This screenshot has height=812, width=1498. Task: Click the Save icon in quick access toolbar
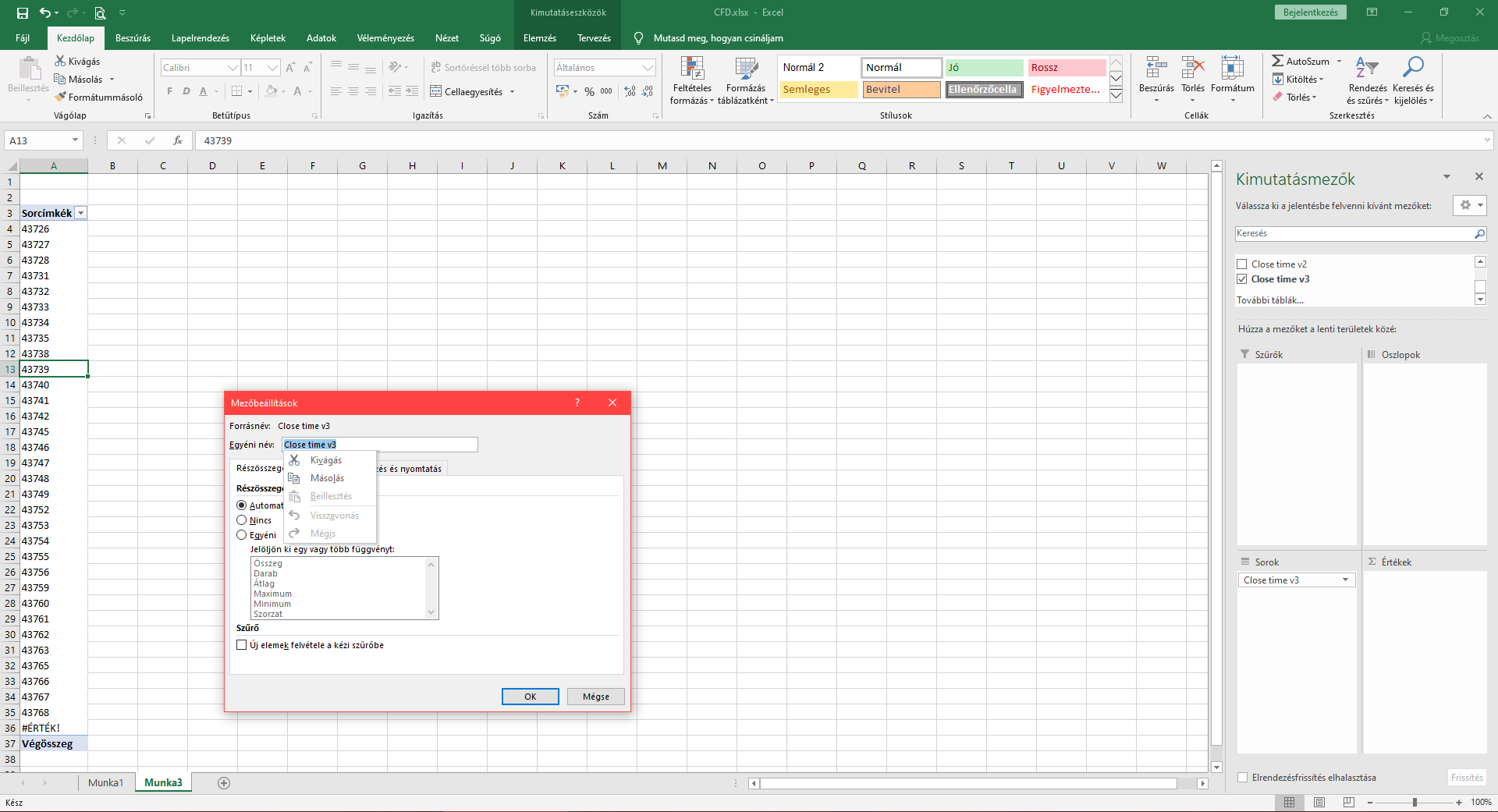23,12
